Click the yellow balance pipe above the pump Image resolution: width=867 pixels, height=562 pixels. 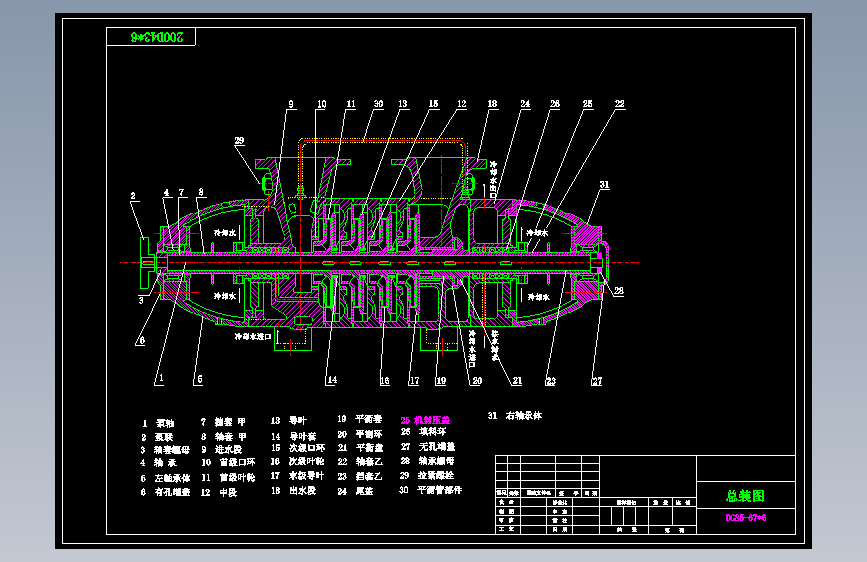(x=382, y=140)
